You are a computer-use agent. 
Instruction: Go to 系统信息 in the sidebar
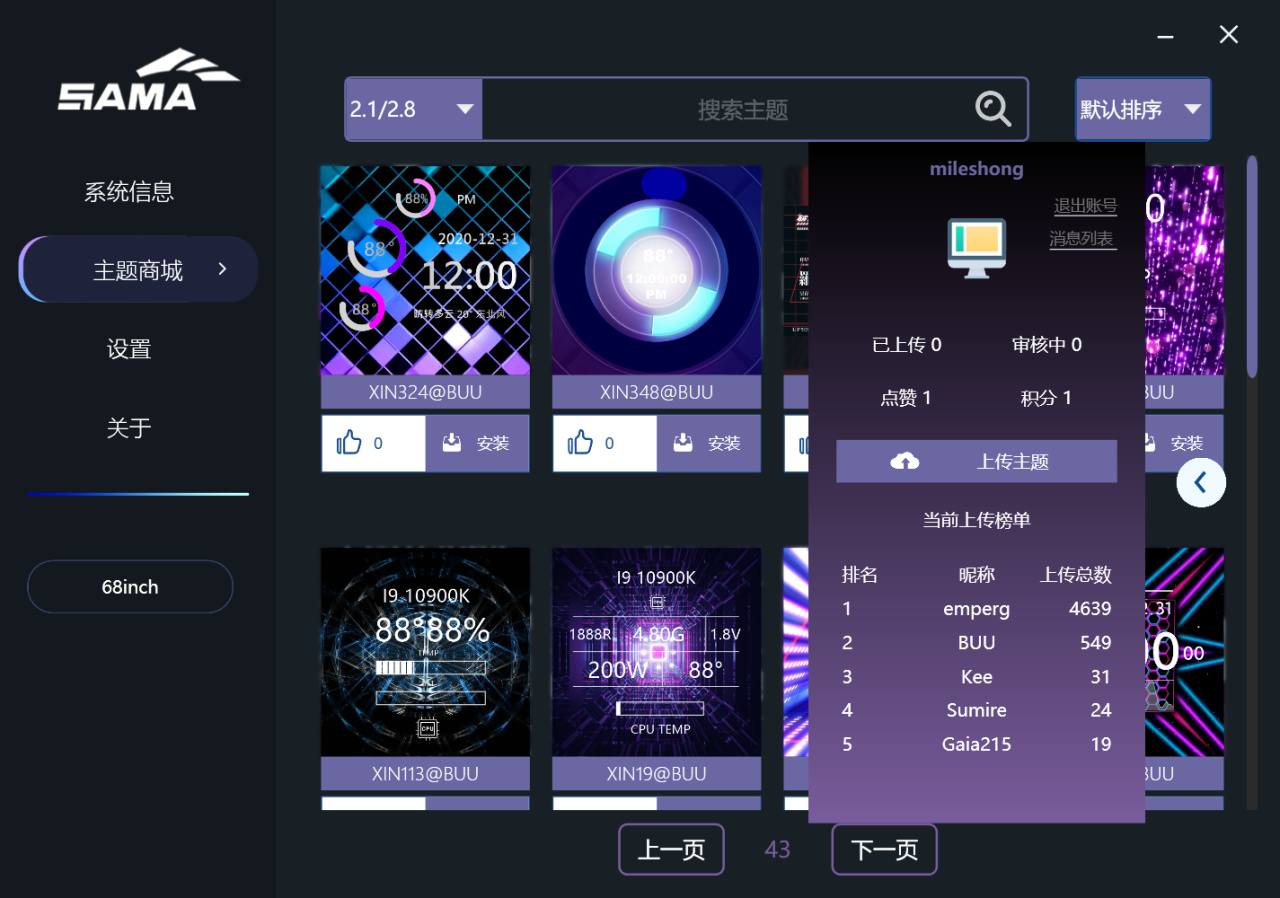coord(129,191)
